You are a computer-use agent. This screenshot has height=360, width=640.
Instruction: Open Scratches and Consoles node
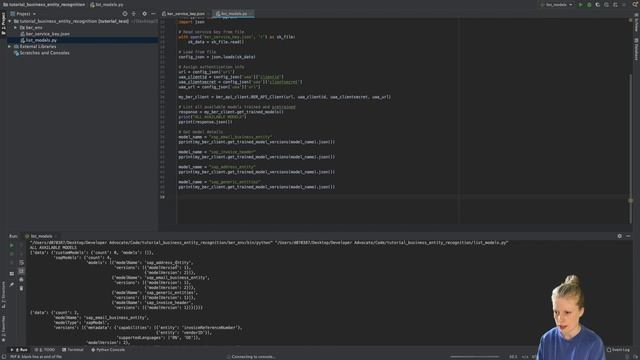(42, 53)
